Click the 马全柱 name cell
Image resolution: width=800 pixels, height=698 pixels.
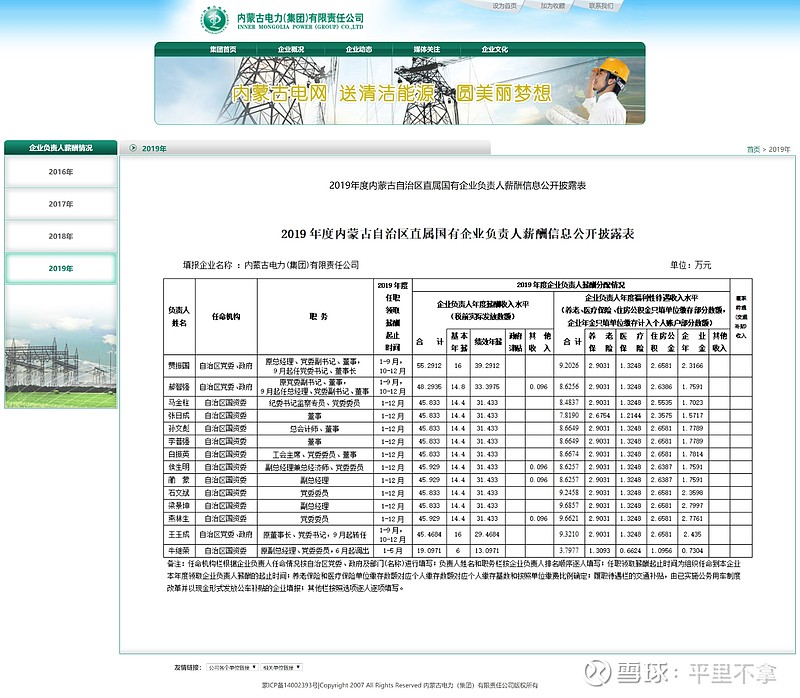(x=179, y=403)
